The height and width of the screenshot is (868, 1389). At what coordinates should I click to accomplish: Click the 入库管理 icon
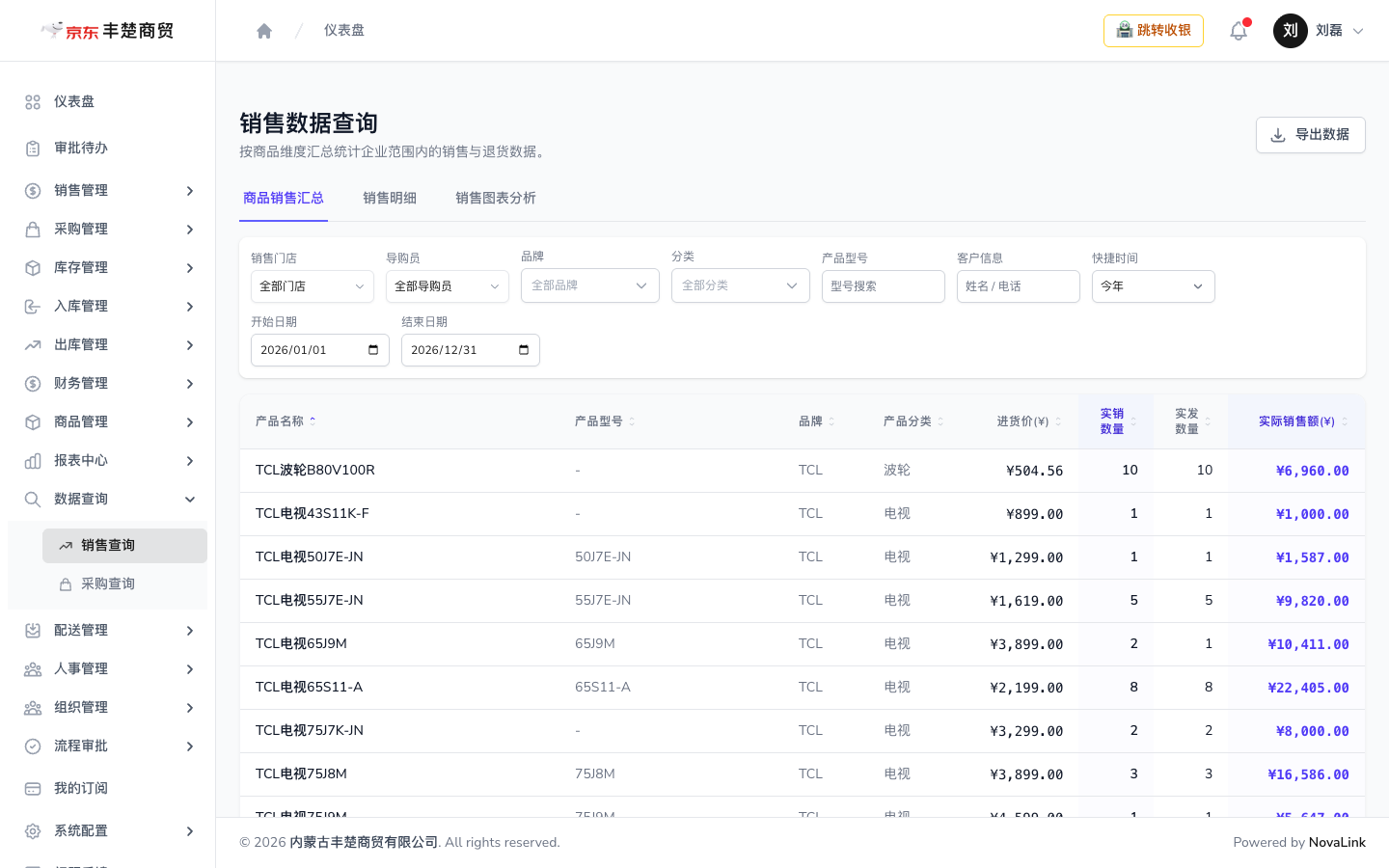33,307
